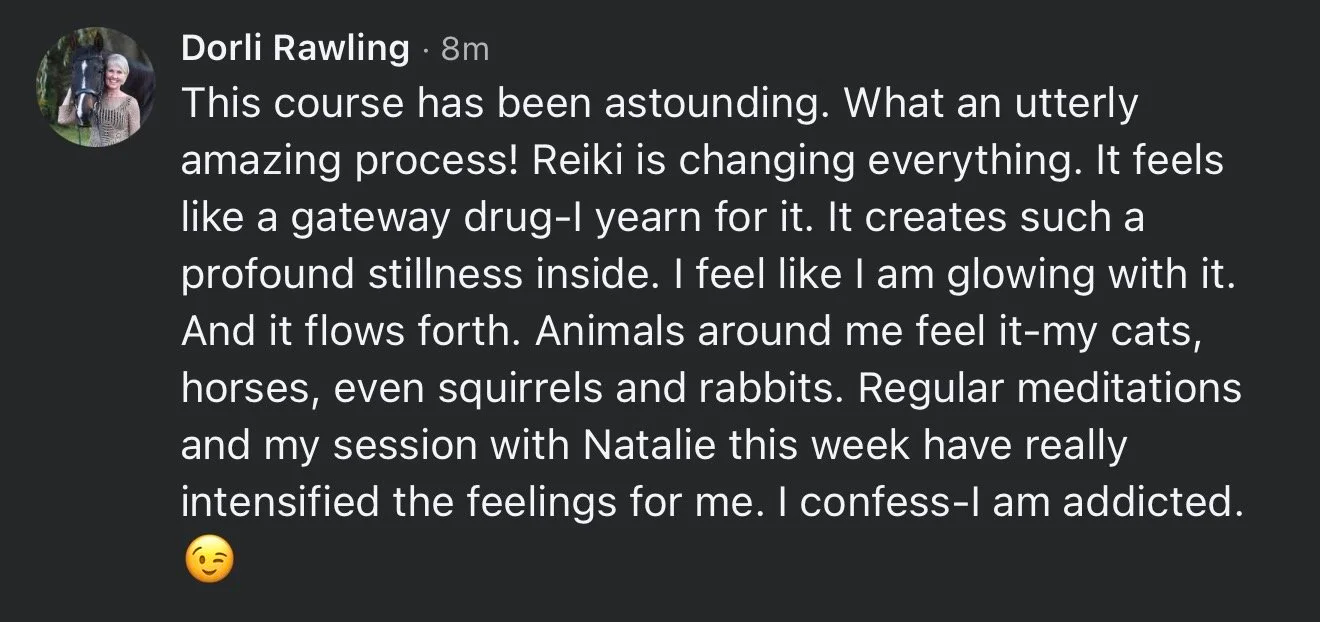This screenshot has height=622, width=1320.
Task: Click Dorli Rawling's profile picture
Action: 95,89
